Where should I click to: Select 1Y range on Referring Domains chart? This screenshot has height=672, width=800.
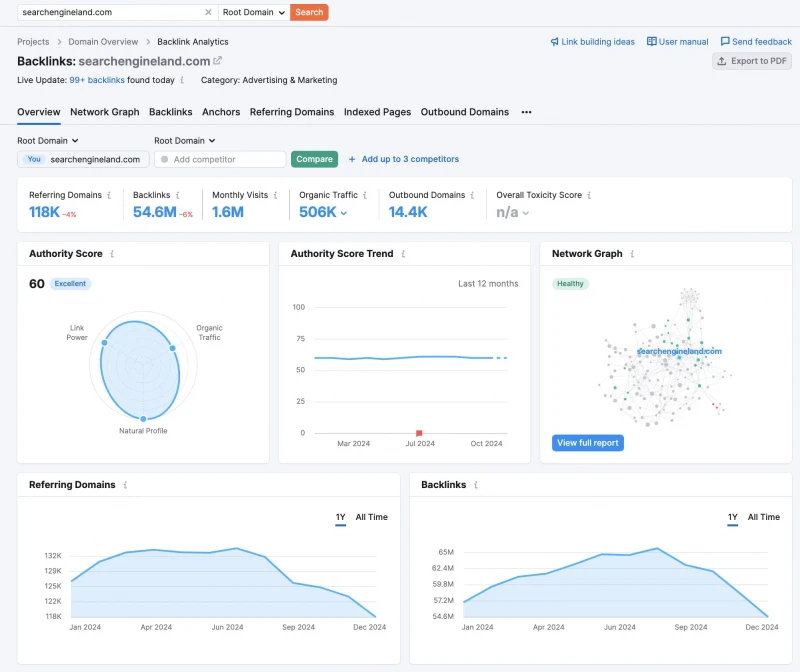pos(340,517)
